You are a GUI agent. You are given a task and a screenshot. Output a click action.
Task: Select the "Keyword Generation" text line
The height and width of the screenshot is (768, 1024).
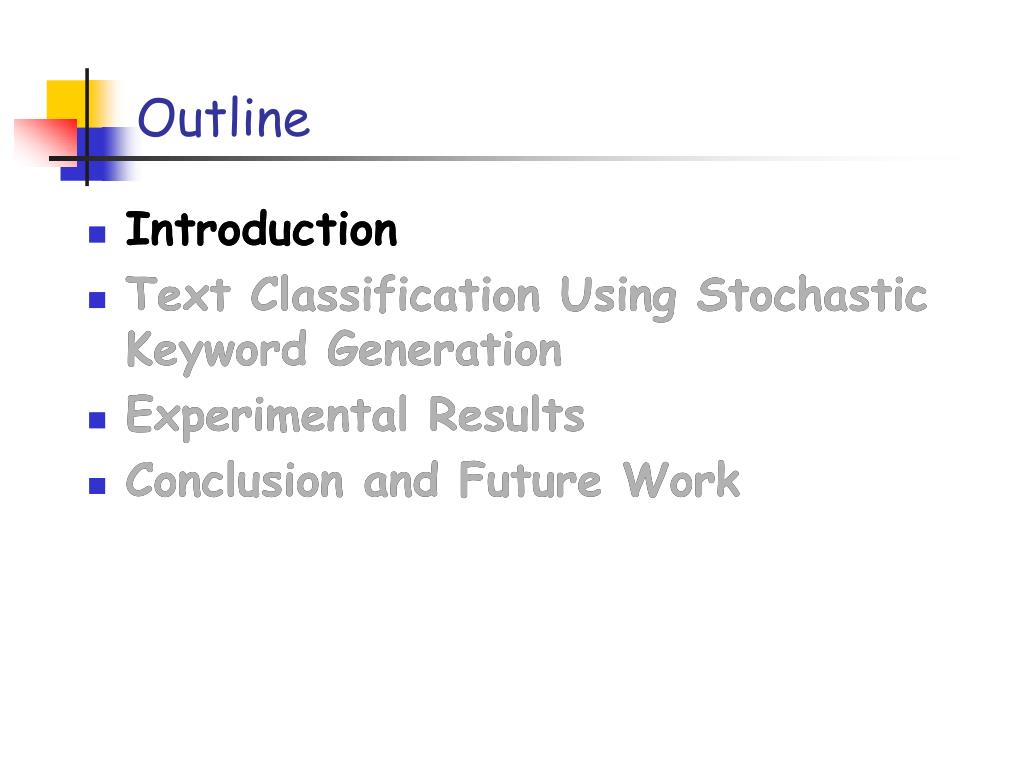coord(344,351)
